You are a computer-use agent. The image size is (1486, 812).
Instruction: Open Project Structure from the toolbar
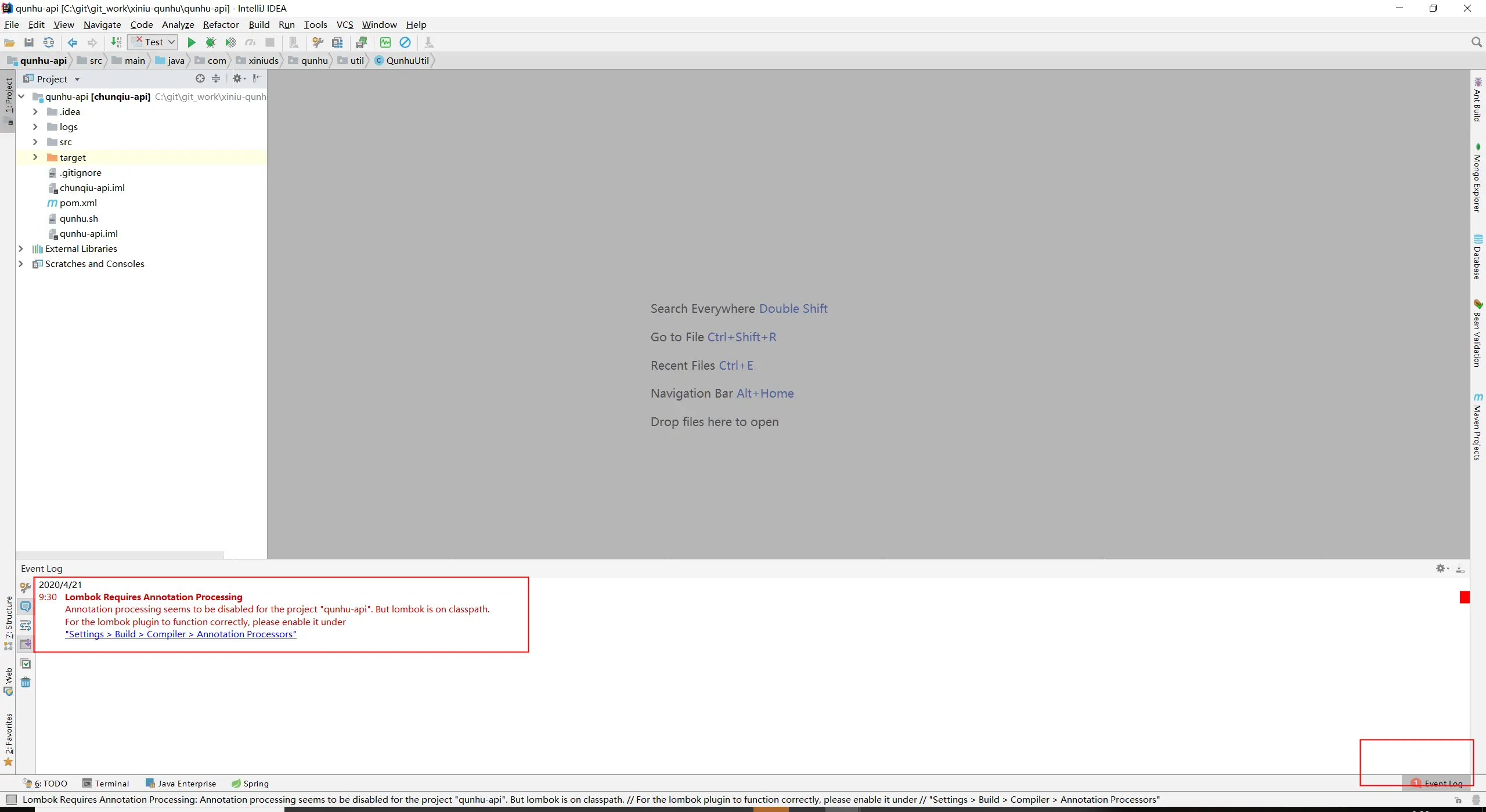(x=337, y=42)
